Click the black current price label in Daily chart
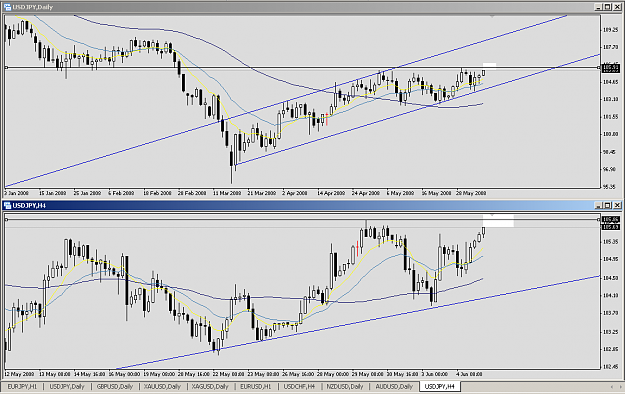This screenshot has height=394, width=625. coord(610,69)
